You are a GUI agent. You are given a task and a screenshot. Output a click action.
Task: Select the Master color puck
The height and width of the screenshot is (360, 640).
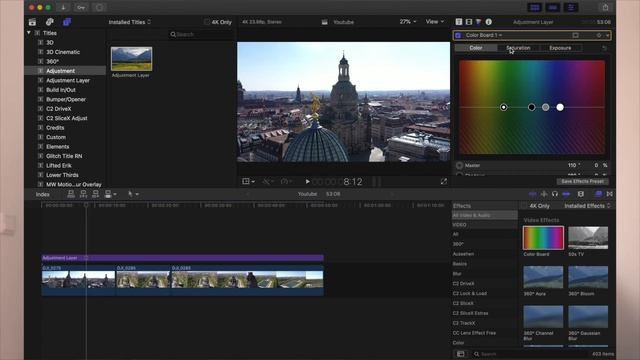tap(504, 107)
